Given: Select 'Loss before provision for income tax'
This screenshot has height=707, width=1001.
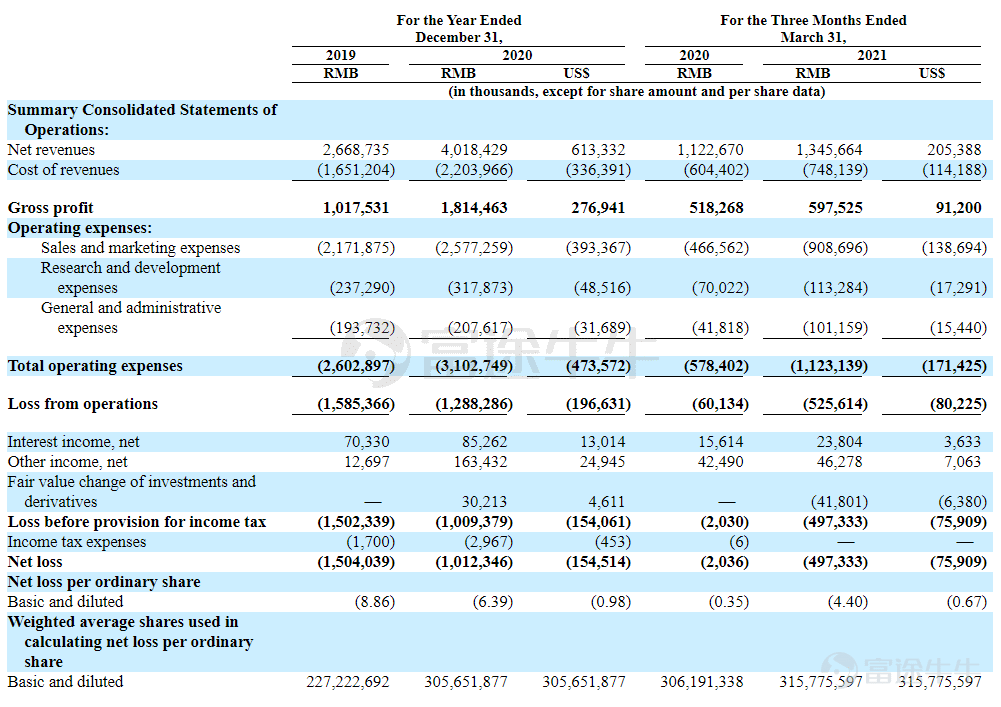Looking at the screenshot, I should point(137,522).
